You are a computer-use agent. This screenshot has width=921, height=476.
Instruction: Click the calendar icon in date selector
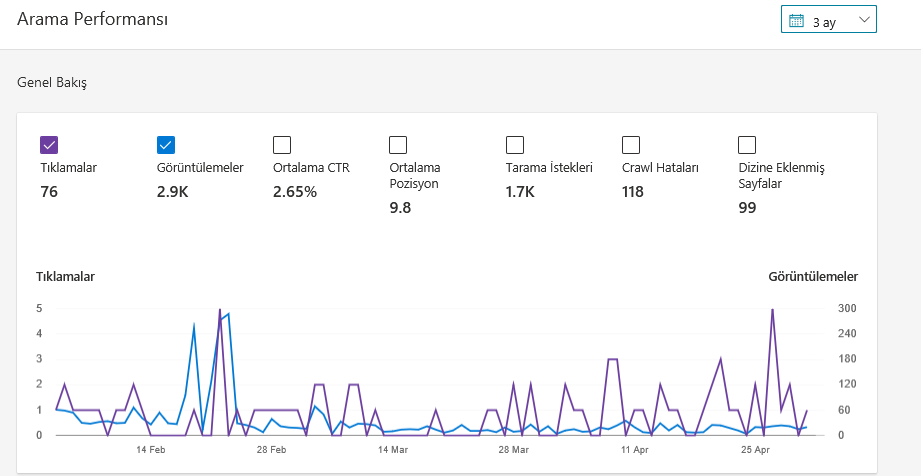[x=796, y=21]
